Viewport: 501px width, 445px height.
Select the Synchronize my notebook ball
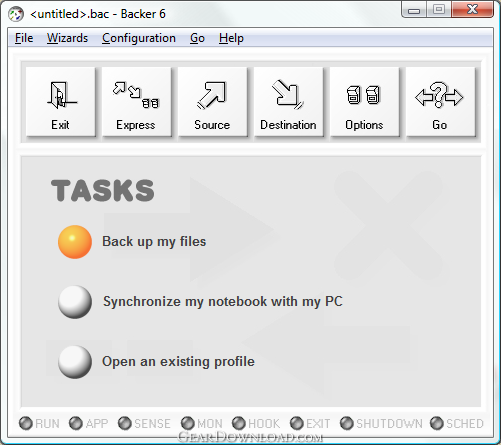click(75, 302)
